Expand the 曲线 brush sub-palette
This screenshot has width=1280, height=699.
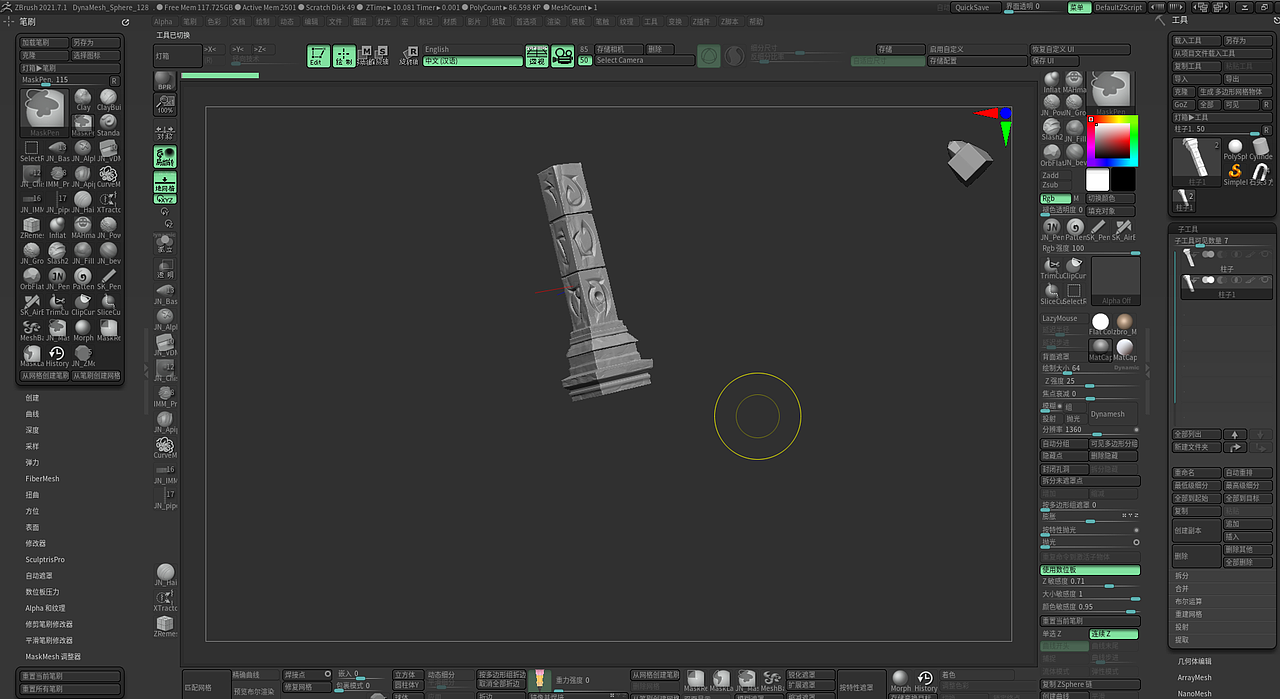click(x=33, y=413)
